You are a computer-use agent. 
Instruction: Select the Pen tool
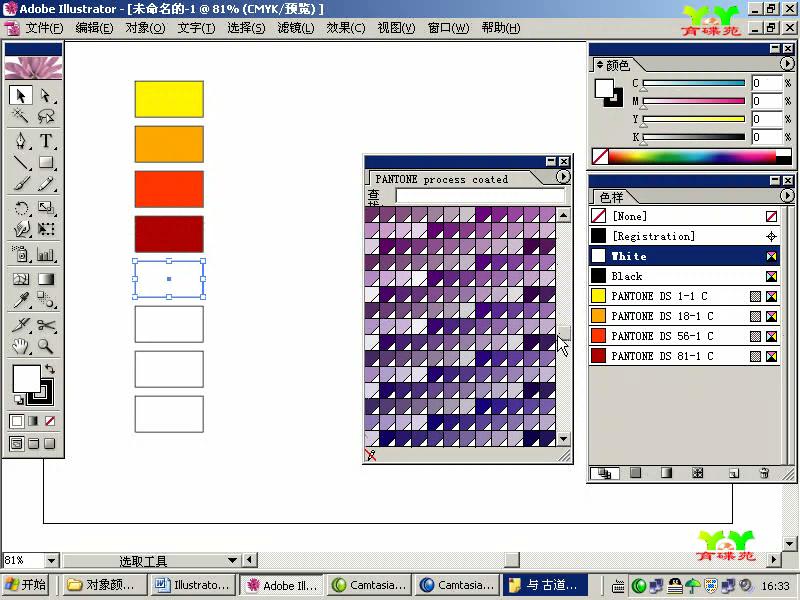point(21,141)
